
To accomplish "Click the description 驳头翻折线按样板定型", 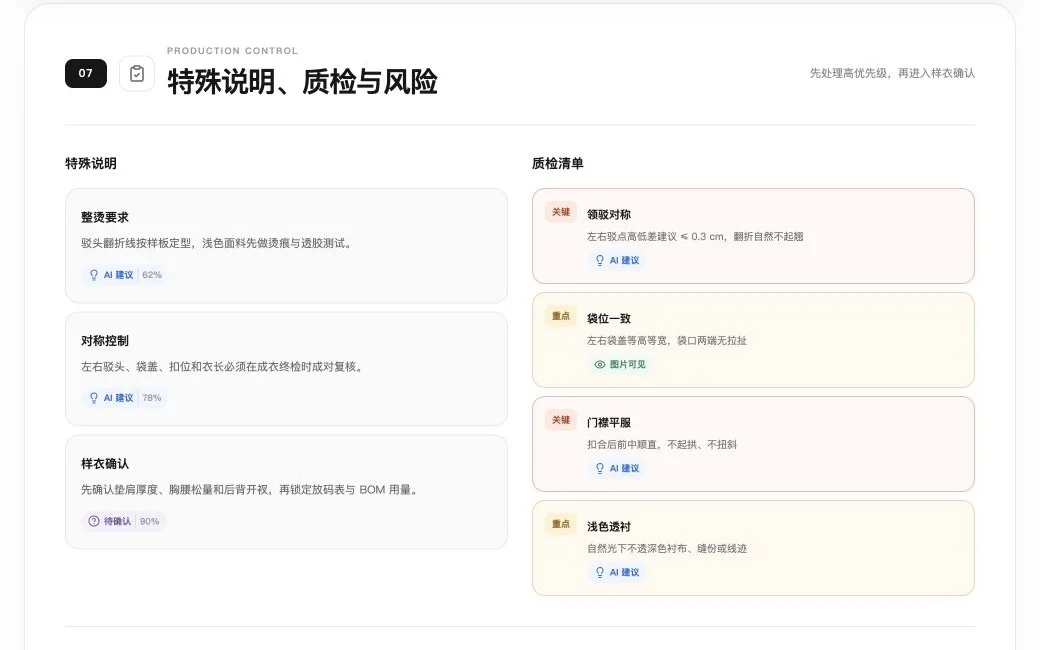I will click(x=218, y=243).
